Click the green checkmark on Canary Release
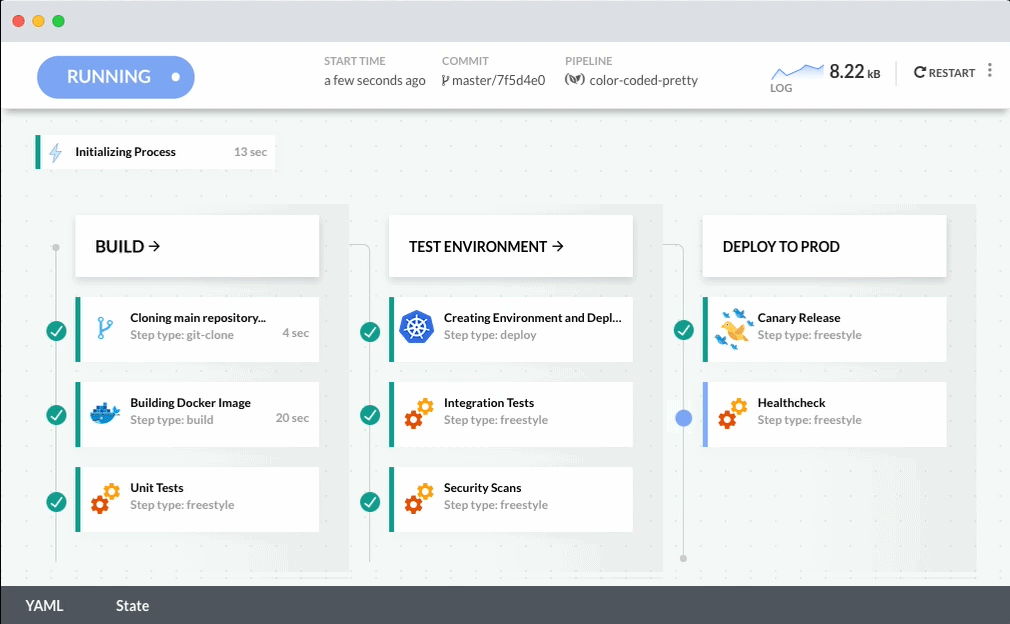The height and width of the screenshot is (624, 1010). (685, 330)
